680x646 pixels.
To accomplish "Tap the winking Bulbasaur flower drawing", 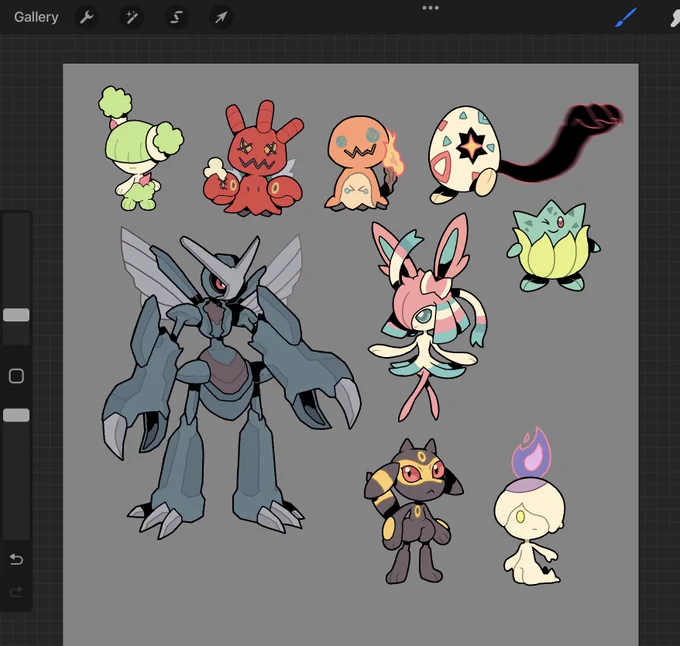I will (553, 245).
